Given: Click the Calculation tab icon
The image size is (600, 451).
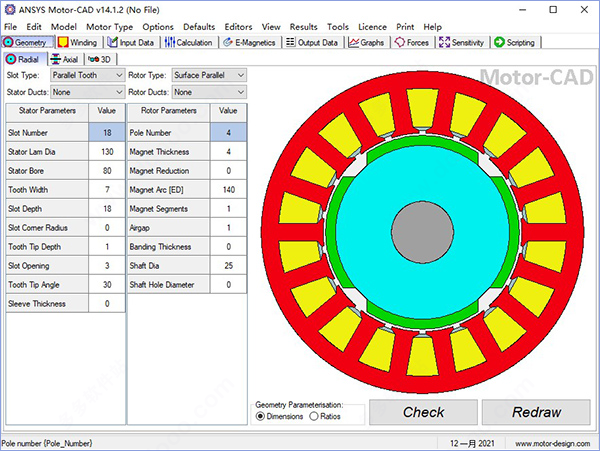Looking at the screenshot, I should click(x=170, y=42).
